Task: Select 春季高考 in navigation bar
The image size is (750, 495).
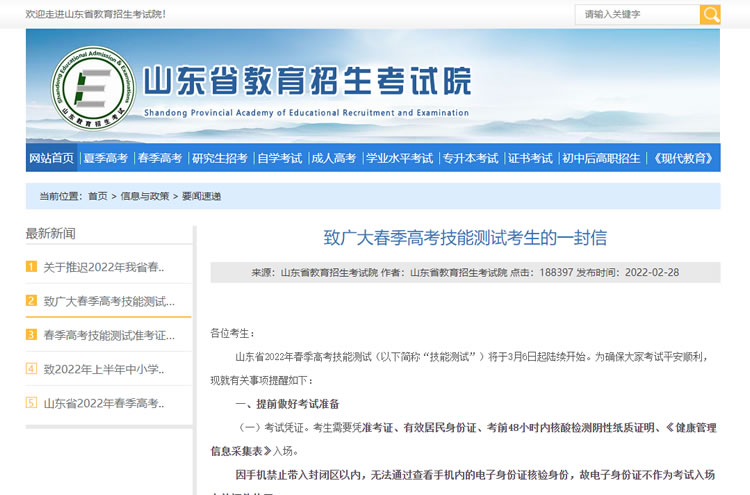Action: pyautogui.click(x=160, y=158)
